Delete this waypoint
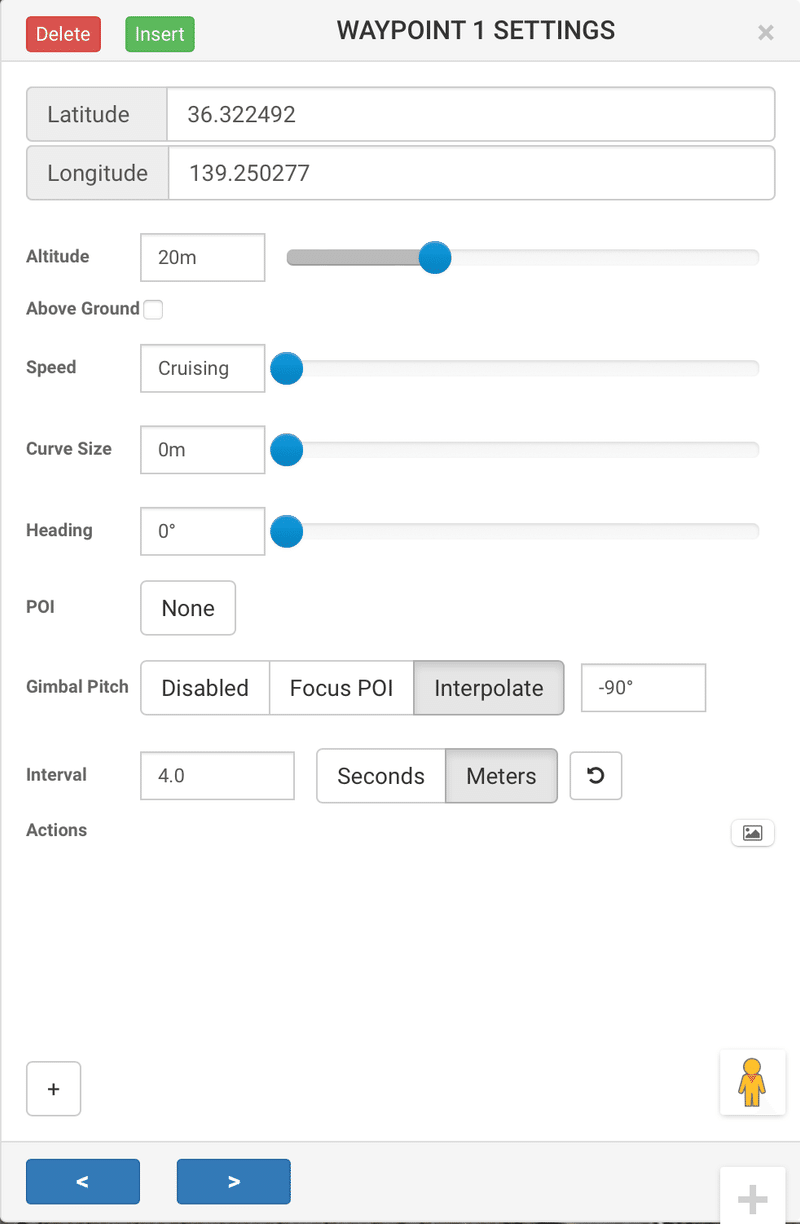 [63, 34]
